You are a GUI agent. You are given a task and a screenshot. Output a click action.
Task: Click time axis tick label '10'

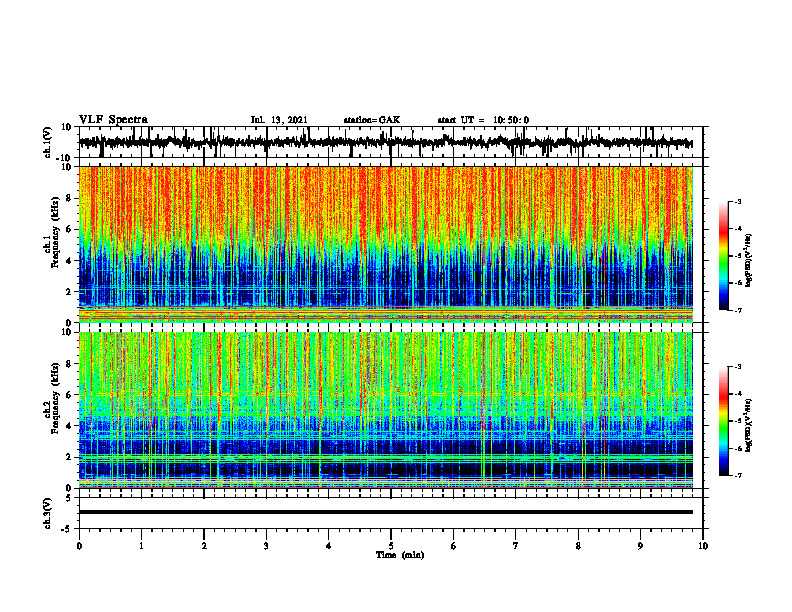tap(703, 546)
